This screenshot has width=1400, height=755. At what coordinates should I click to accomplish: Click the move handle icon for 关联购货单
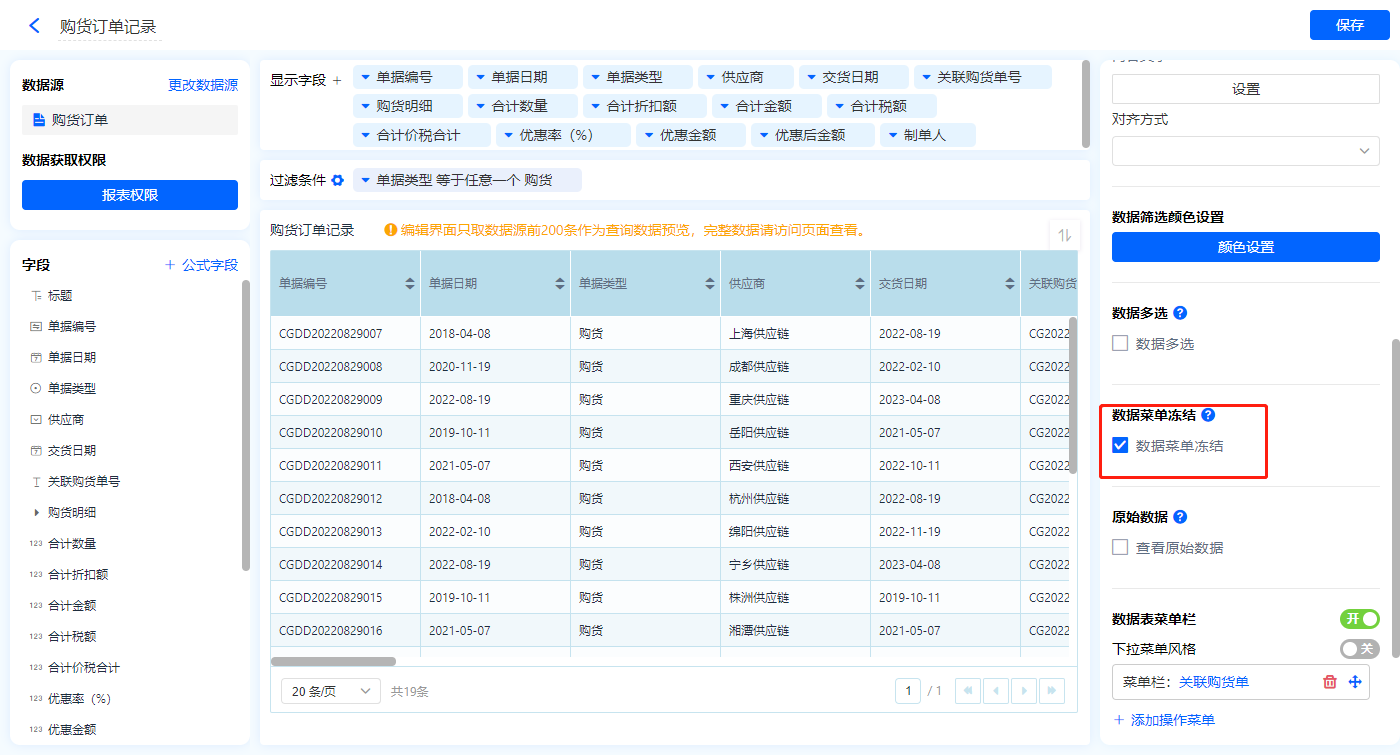click(x=1356, y=682)
